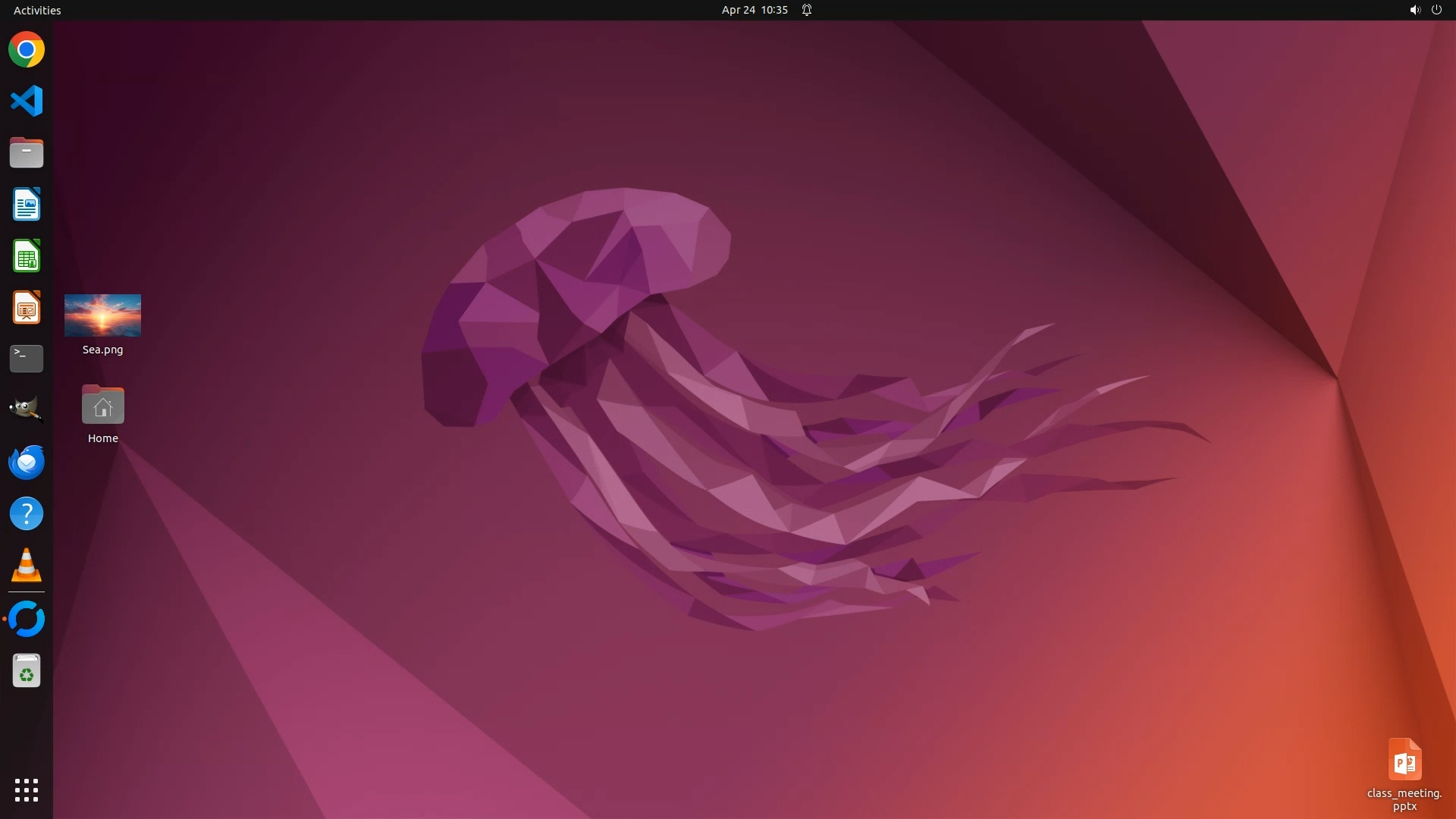This screenshot has height=819, width=1456.
Task: Open the Terminal application
Action: coord(27,359)
